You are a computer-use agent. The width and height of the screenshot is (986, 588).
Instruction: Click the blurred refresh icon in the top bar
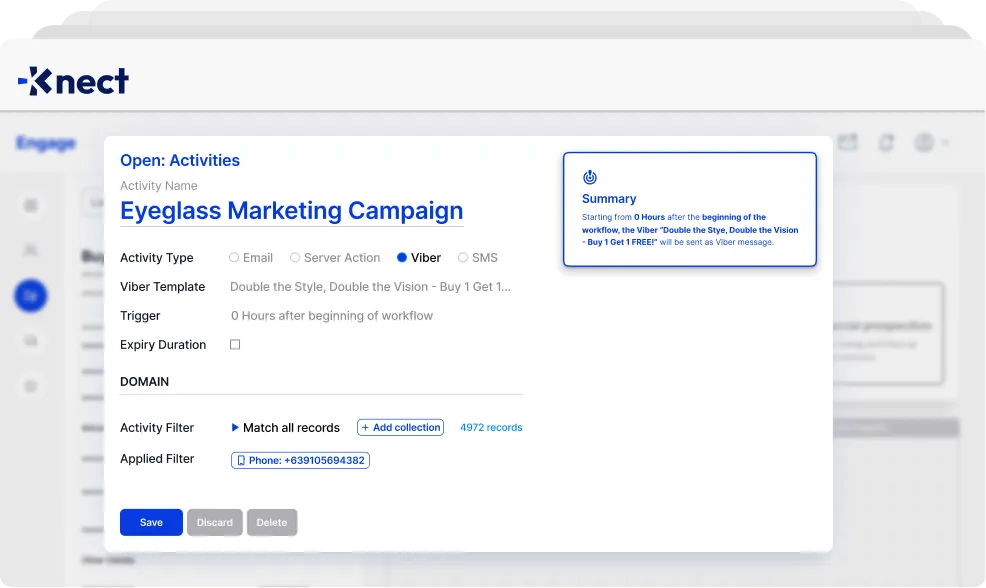point(886,143)
